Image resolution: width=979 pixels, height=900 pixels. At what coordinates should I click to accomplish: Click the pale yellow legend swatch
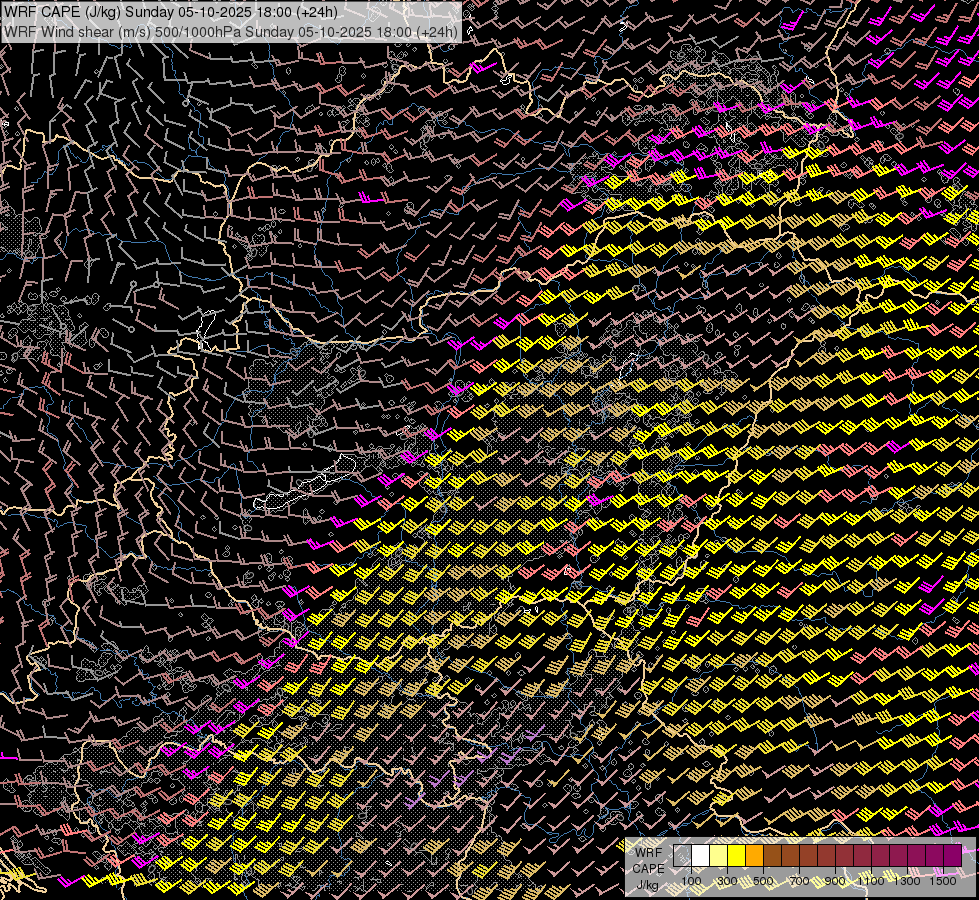pyautogui.click(x=719, y=856)
